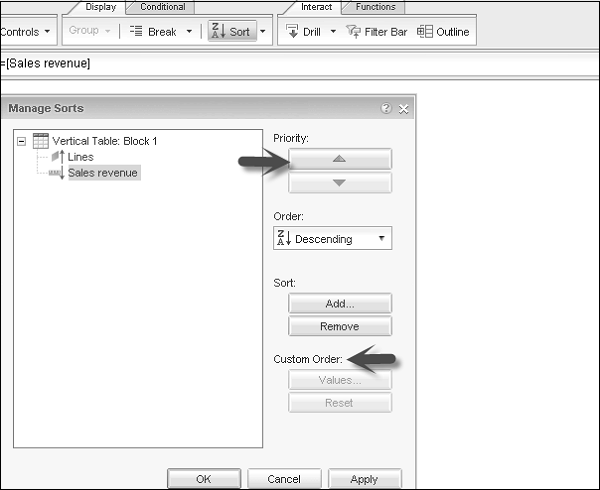Click the Drill button
This screenshot has width=600, height=490.
[303, 32]
